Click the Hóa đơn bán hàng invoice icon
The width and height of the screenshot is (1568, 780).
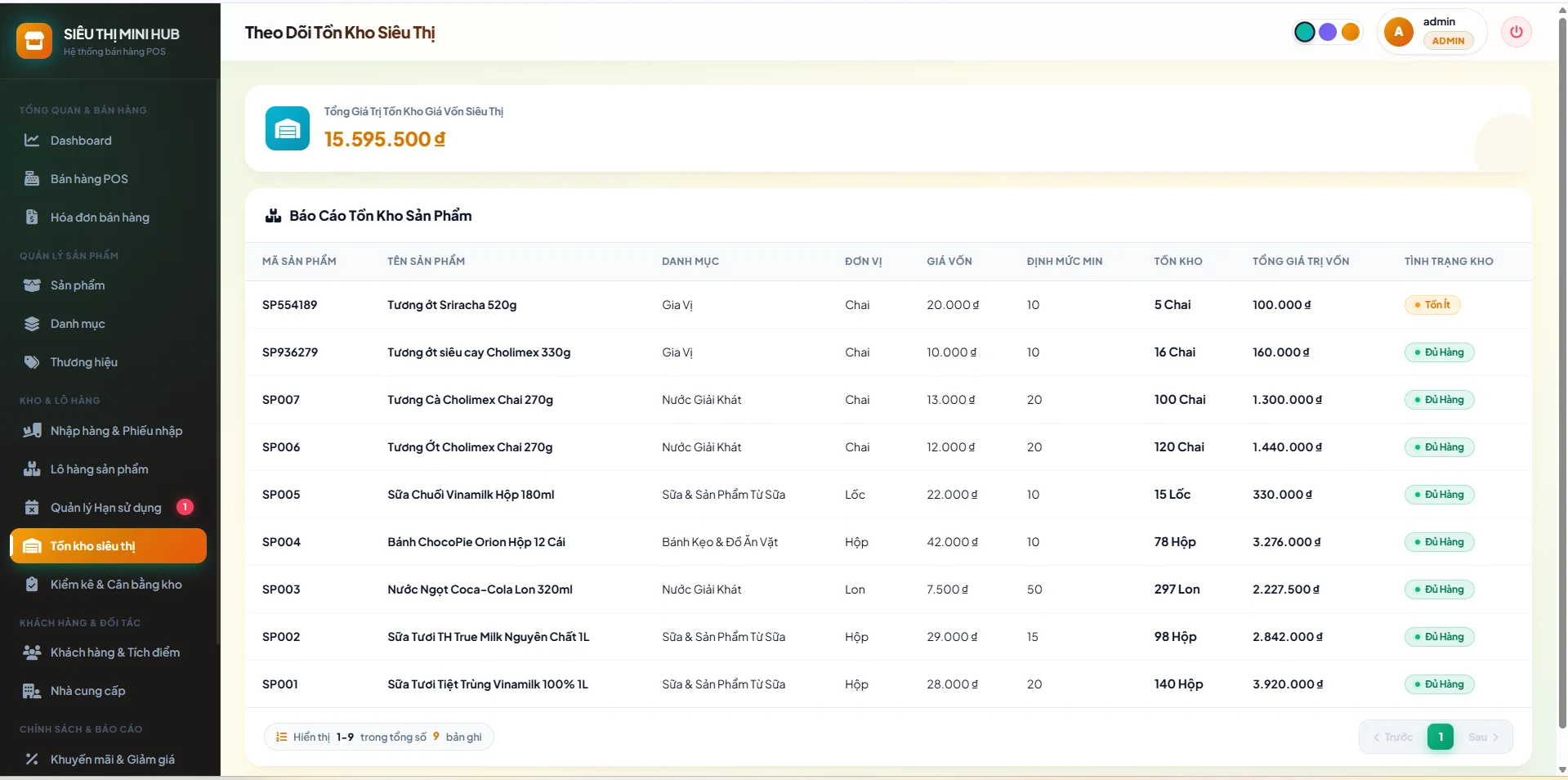32,217
